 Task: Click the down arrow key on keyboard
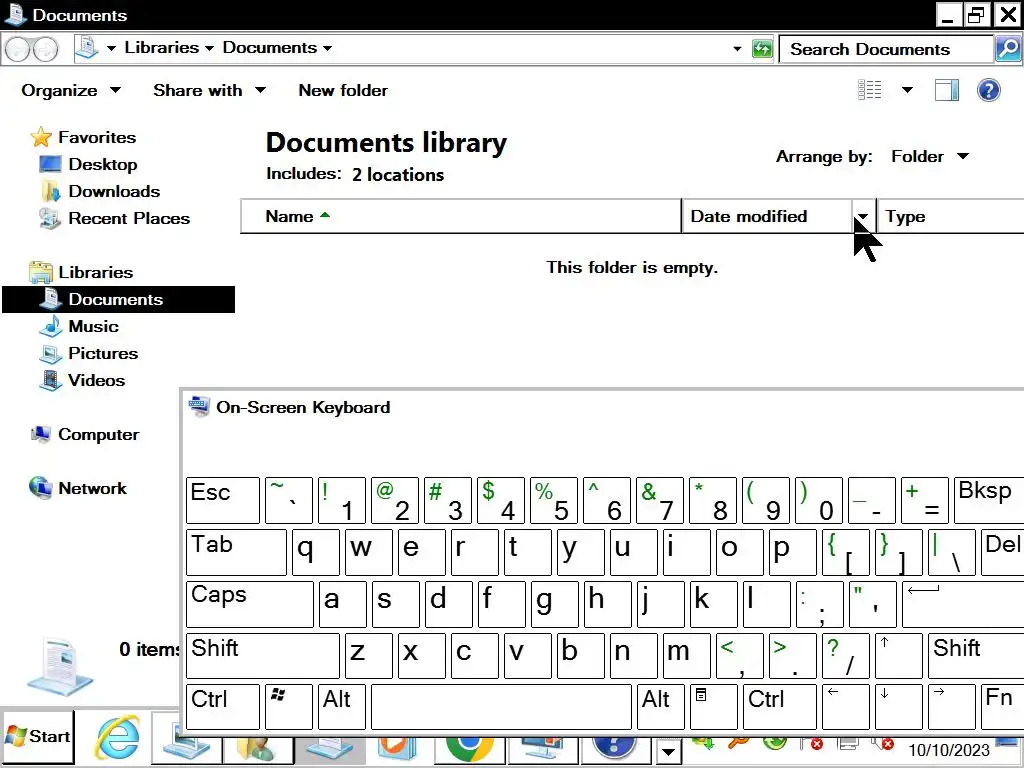(x=899, y=707)
